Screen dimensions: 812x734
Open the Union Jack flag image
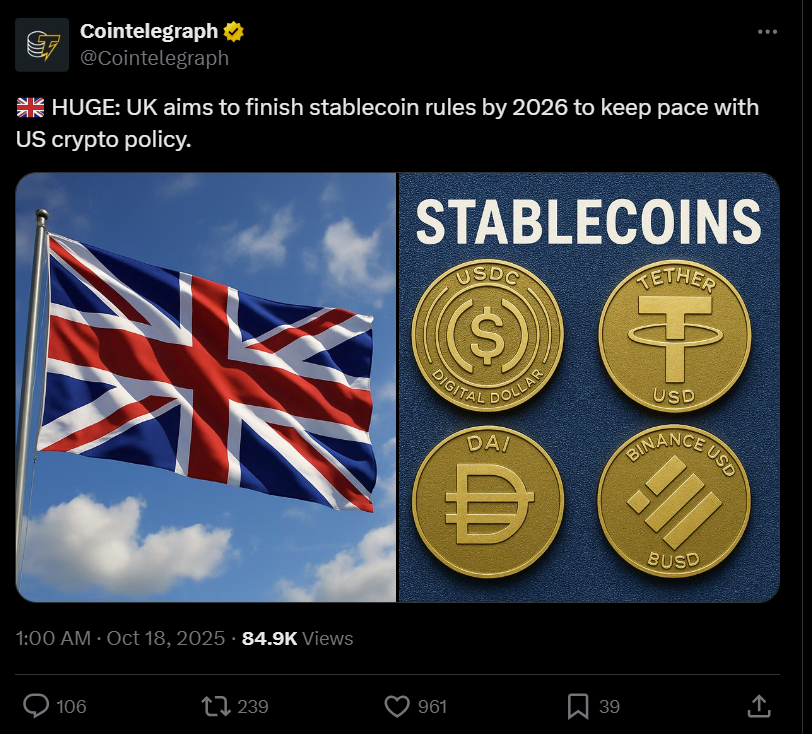[x=206, y=387]
